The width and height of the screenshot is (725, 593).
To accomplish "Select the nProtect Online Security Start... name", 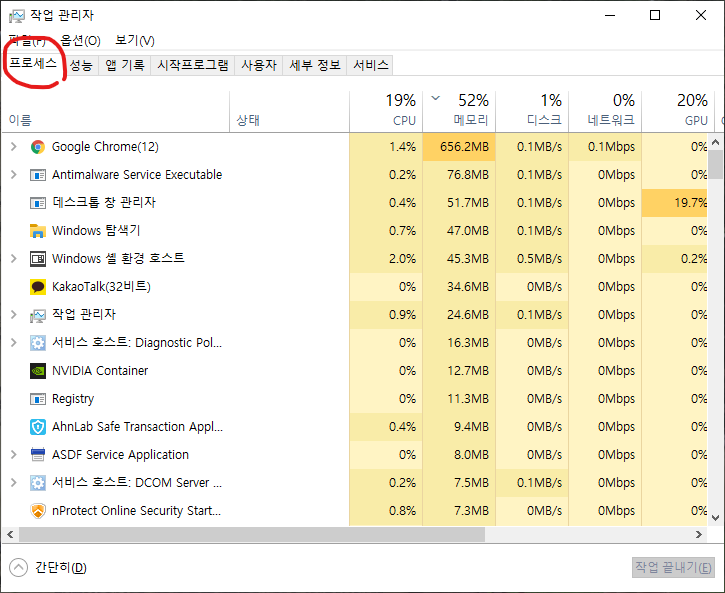I will click(x=136, y=511).
